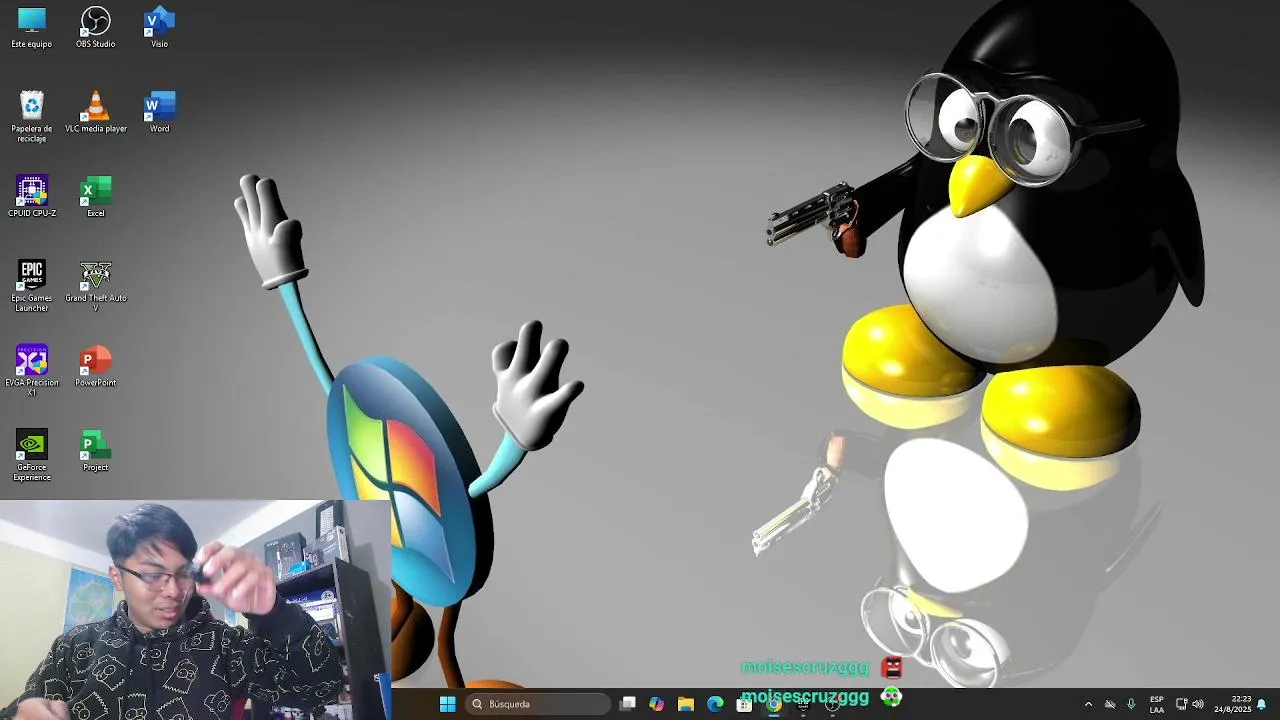Open OBS Studio shortcut
This screenshot has height=720, width=1280.
coord(96,27)
